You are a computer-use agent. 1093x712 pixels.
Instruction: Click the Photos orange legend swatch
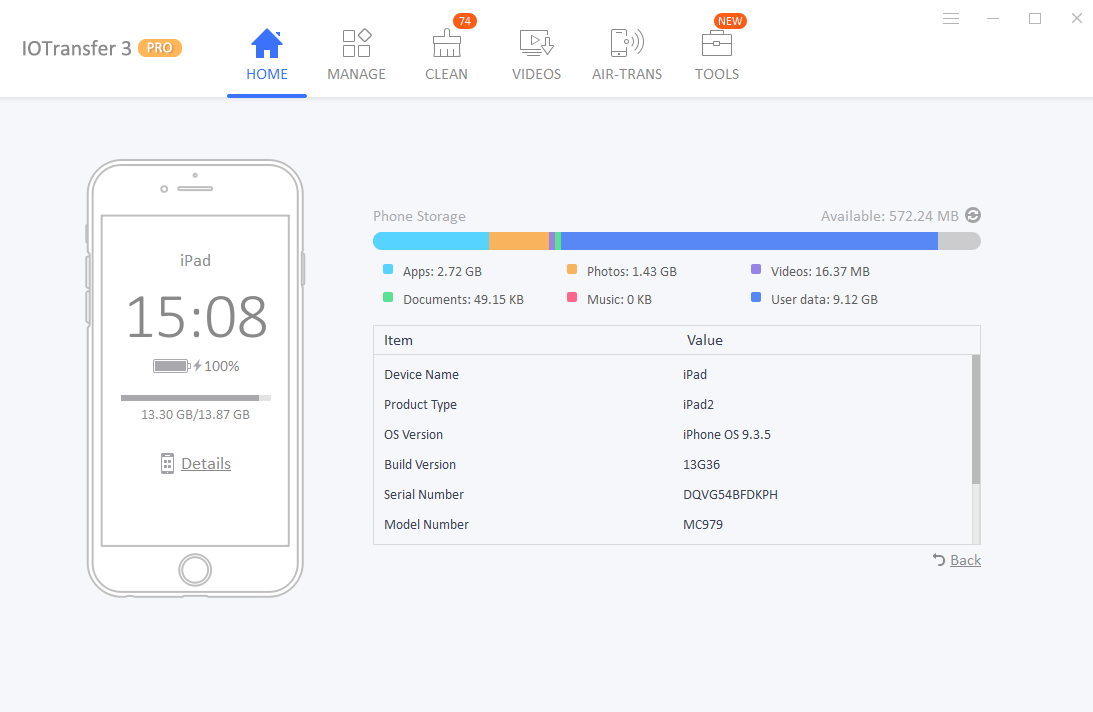coord(572,270)
